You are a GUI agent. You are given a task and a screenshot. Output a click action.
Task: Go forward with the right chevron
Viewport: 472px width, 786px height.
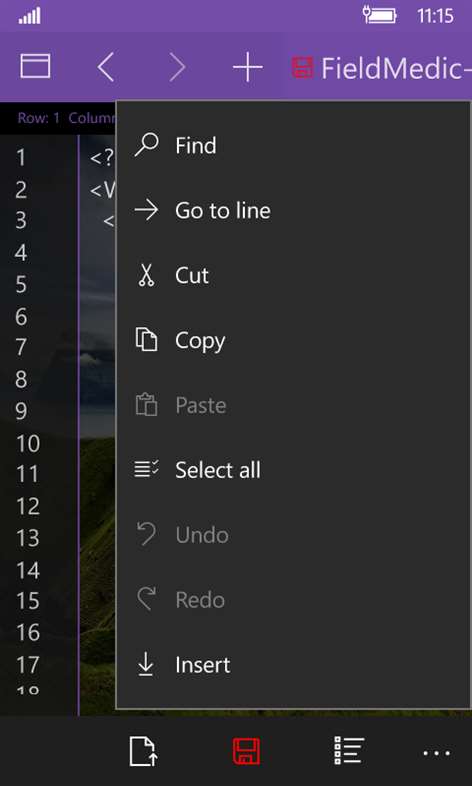[x=177, y=67]
